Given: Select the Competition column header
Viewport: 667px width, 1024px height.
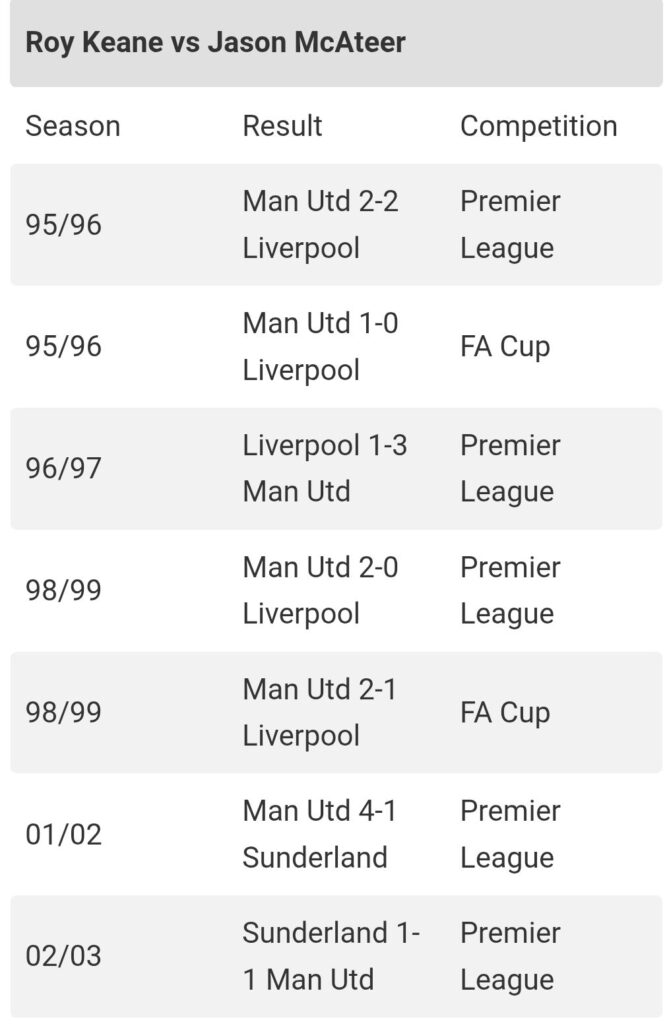Looking at the screenshot, I should (x=538, y=126).
